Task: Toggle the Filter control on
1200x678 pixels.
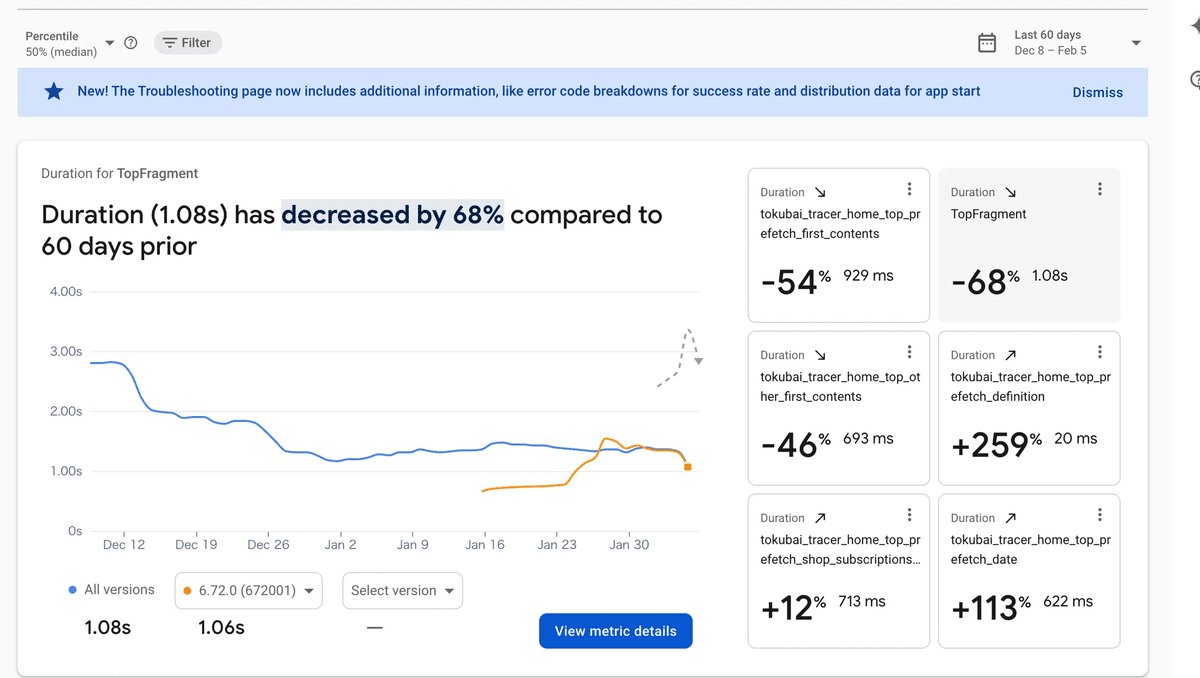Action: tap(188, 42)
